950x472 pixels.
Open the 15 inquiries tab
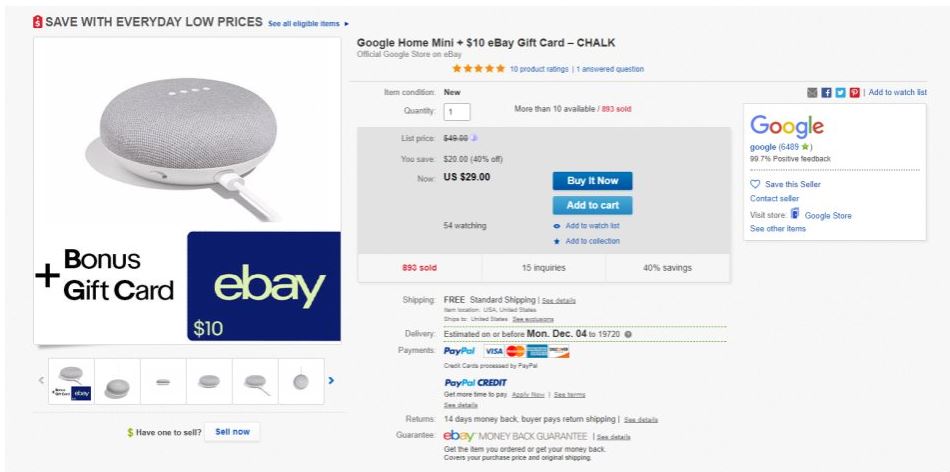tap(543, 267)
